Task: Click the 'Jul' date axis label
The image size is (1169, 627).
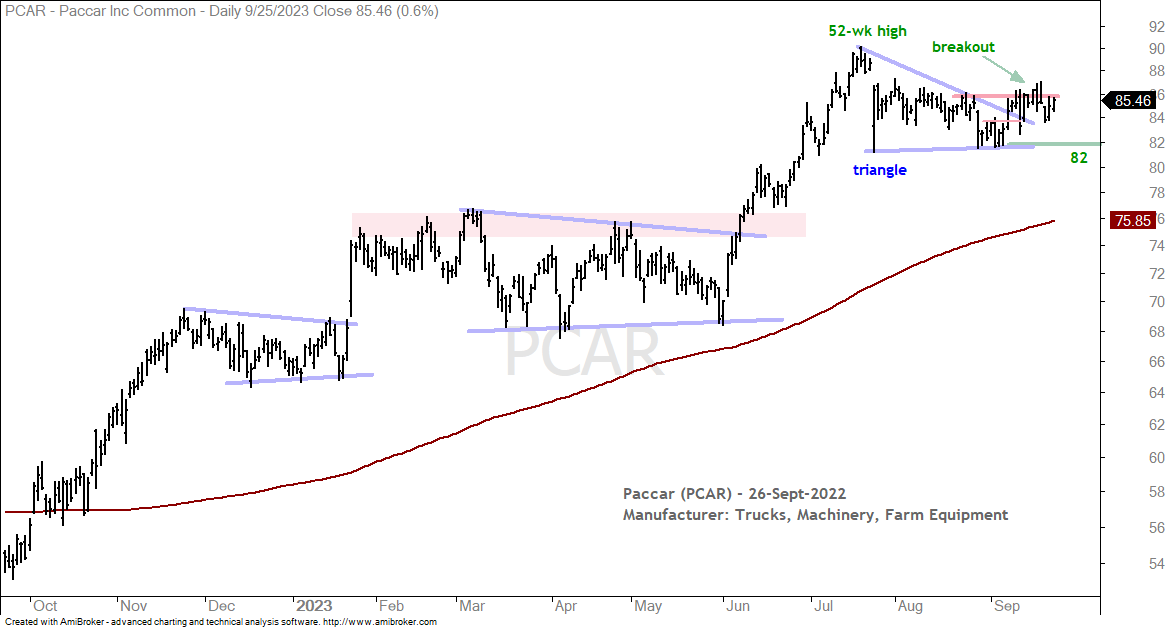Action: pyautogui.click(x=823, y=606)
